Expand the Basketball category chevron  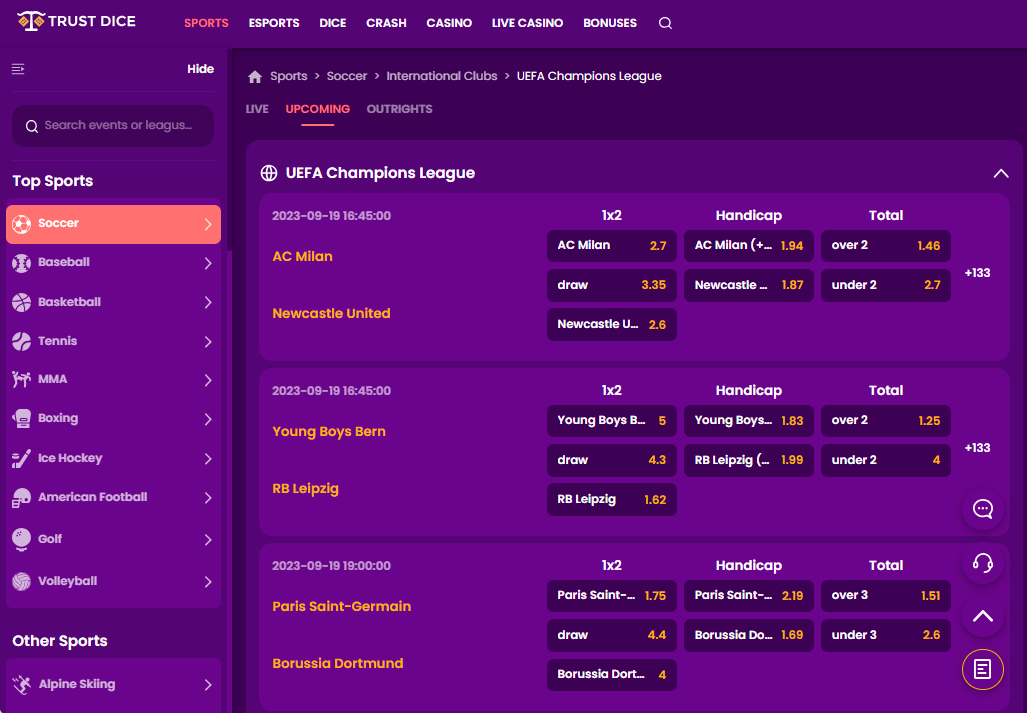(x=208, y=302)
